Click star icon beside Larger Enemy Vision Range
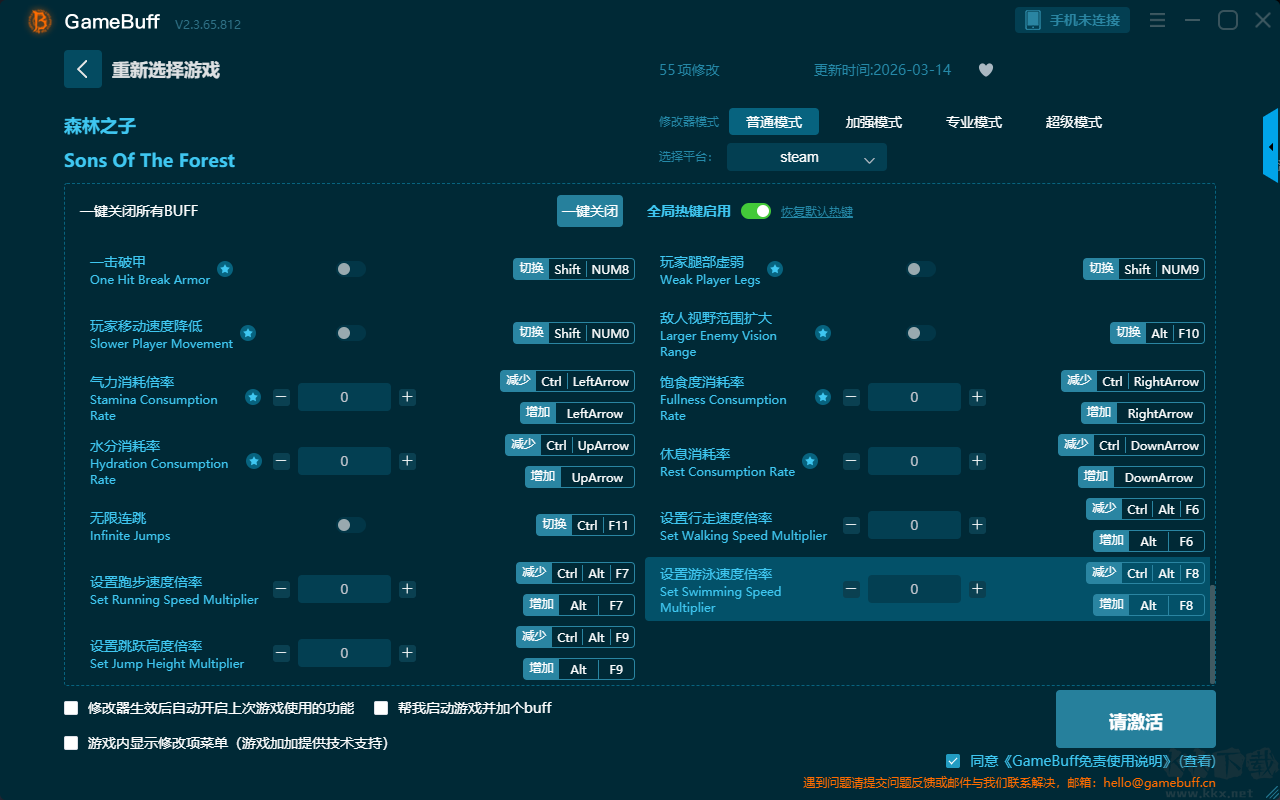Image resolution: width=1280 pixels, height=800 pixels. [823, 333]
